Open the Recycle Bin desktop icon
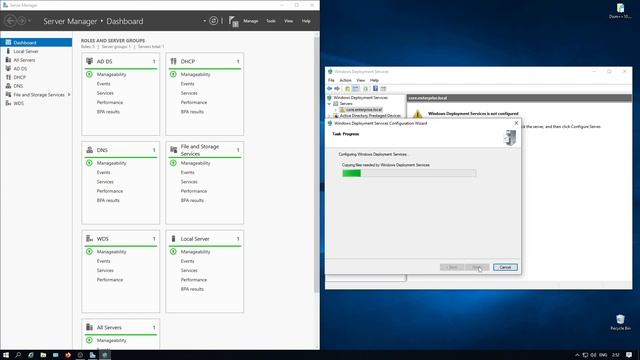 pos(620,322)
